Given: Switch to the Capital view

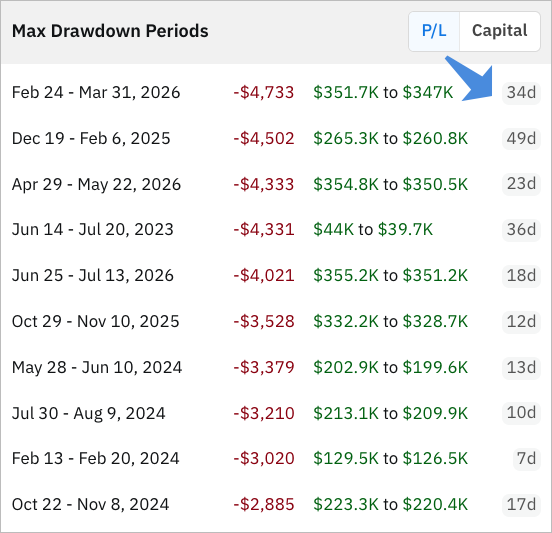Looking at the screenshot, I should pyautogui.click(x=500, y=31).
